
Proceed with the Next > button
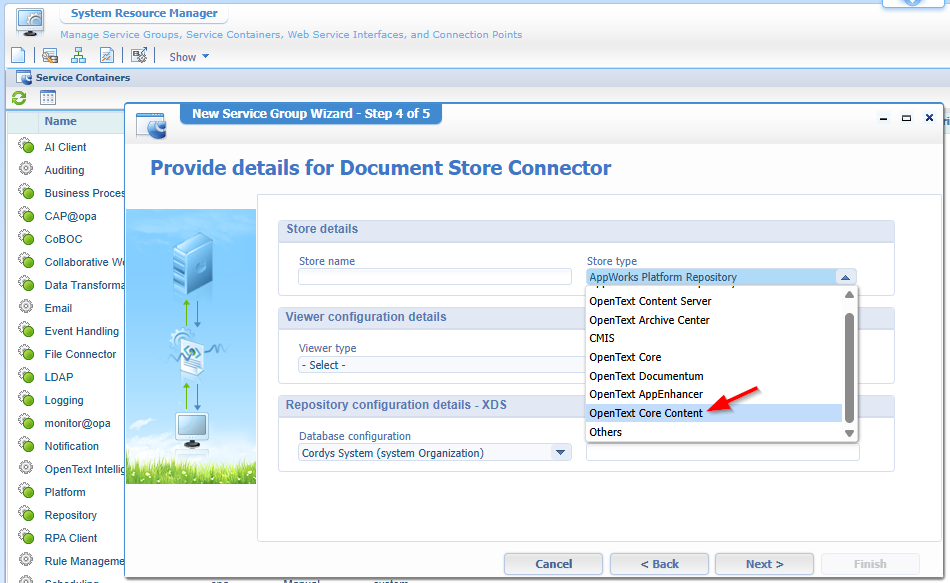pos(764,564)
